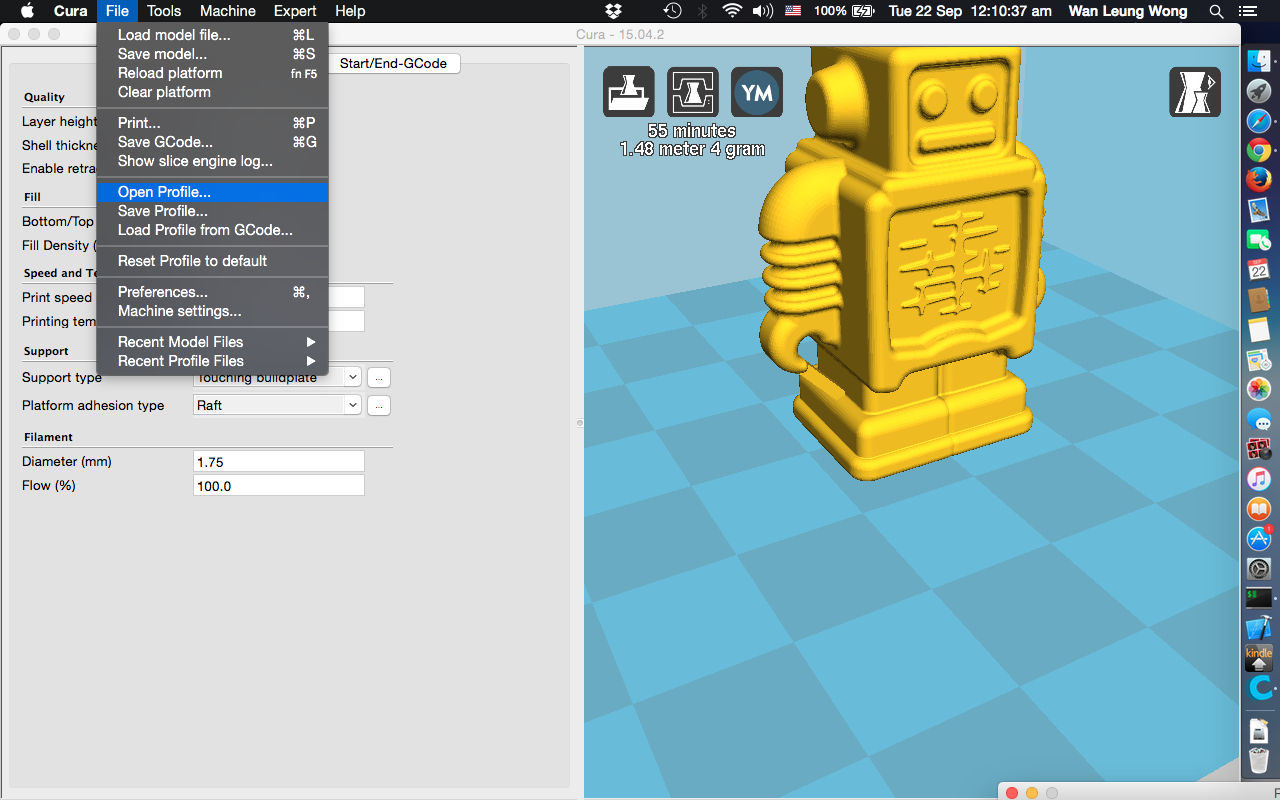Click the Diameter (mm) field showing 1.75
Screen dimensions: 1280x800
click(x=279, y=461)
